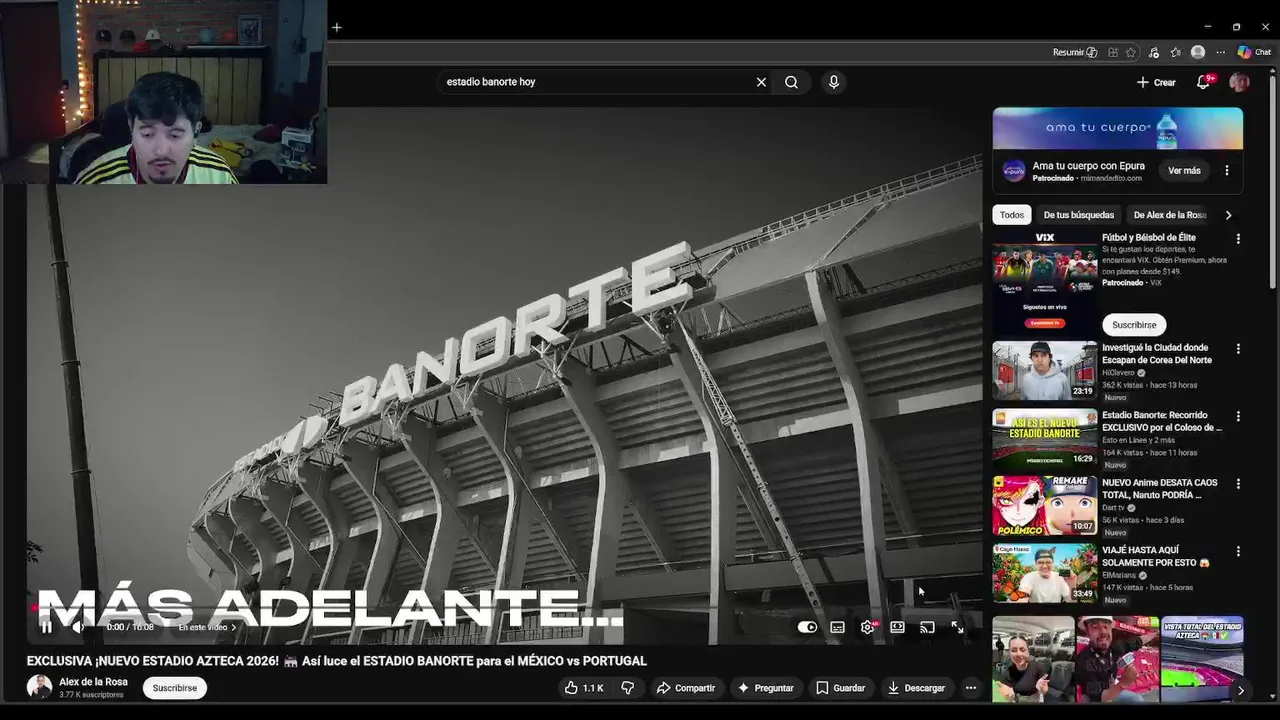1280x720 pixels.
Task: Play NUEVO Anime DESATA CAOS thumbnail
Action: click(x=1044, y=506)
